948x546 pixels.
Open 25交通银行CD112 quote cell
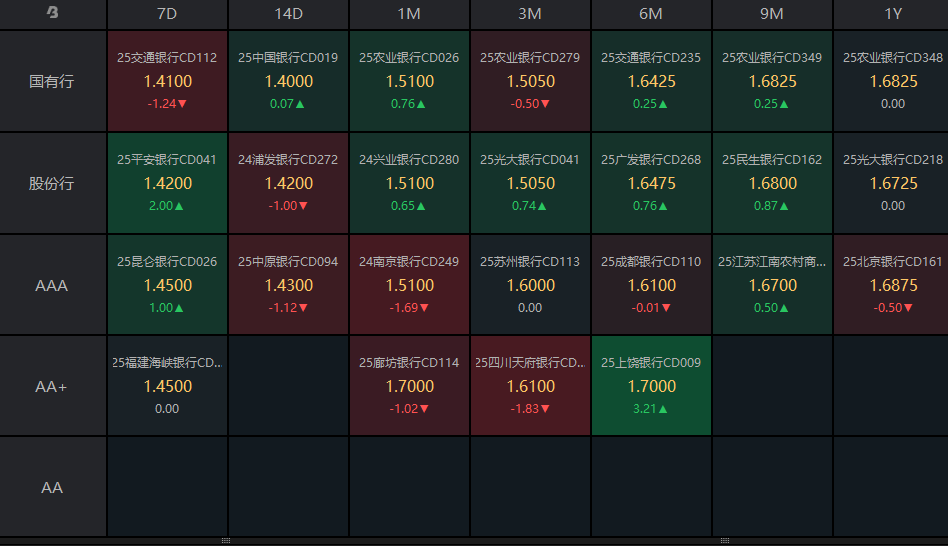(167, 81)
